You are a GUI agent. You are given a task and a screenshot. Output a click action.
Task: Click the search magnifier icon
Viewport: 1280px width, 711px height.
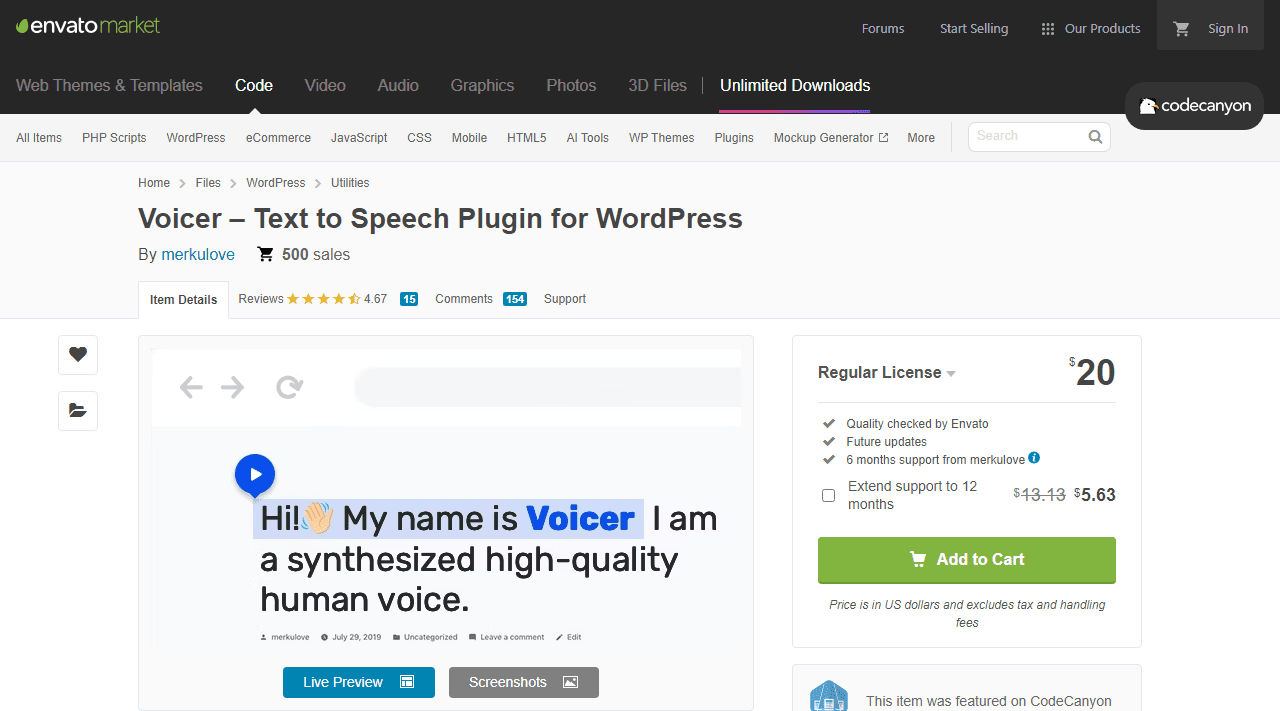(x=1095, y=137)
